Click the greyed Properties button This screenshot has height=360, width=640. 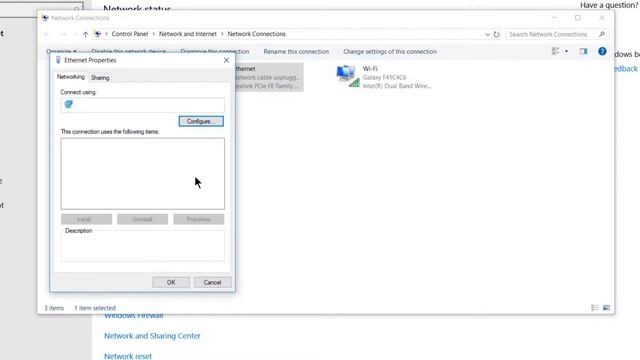pos(198,219)
